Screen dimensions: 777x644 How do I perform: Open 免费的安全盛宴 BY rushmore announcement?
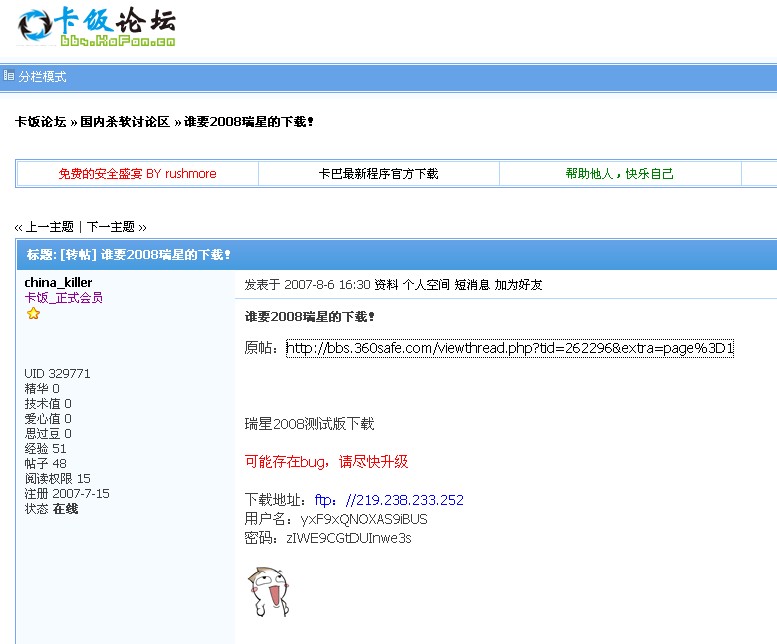(x=137, y=173)
